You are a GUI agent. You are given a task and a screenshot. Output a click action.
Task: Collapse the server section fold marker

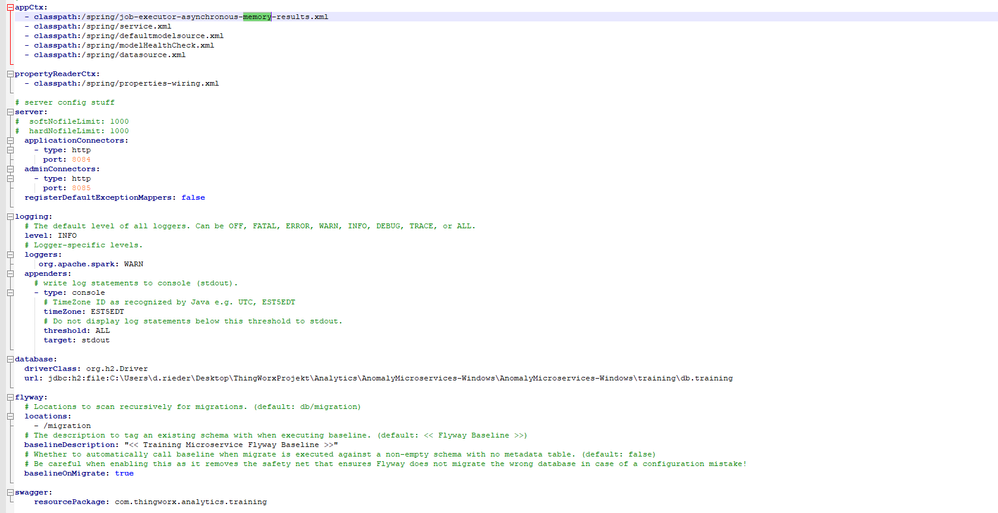10,112
